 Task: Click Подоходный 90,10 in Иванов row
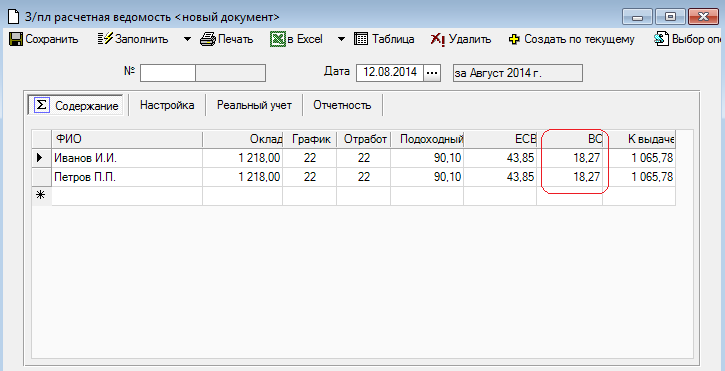pyautogui.click(x=427, y=158)
